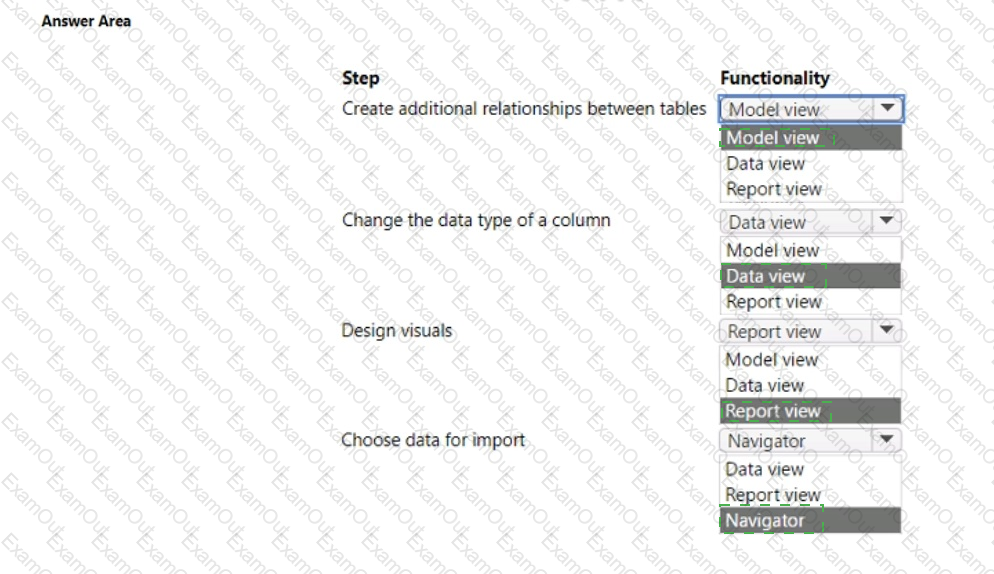Click the Report view combo box field
This screenshot has height=574, width=994.
[x=810, y=330]
